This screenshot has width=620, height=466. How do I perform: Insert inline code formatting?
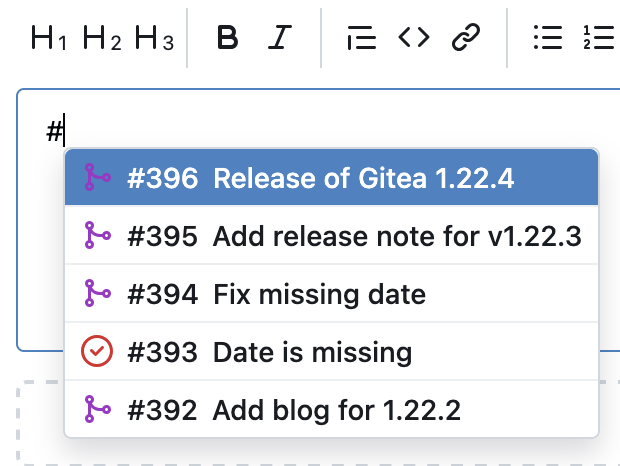point(414,38)
